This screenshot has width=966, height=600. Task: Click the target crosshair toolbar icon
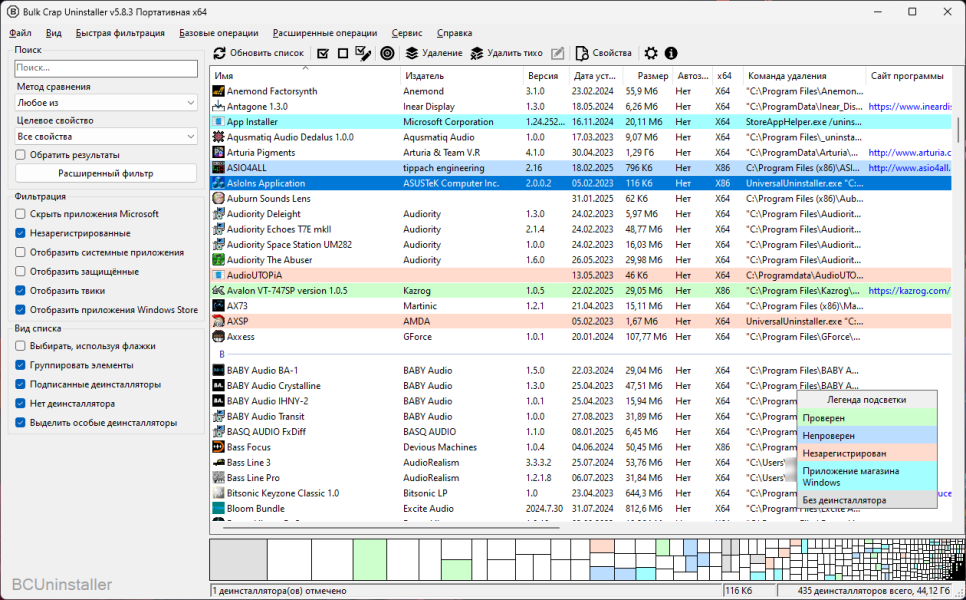pos(387,54)
